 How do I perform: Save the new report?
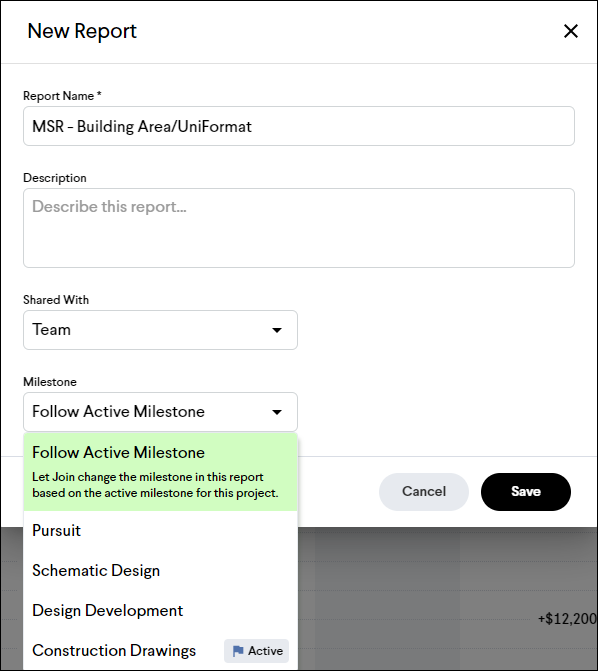click(x=526, y=492)
